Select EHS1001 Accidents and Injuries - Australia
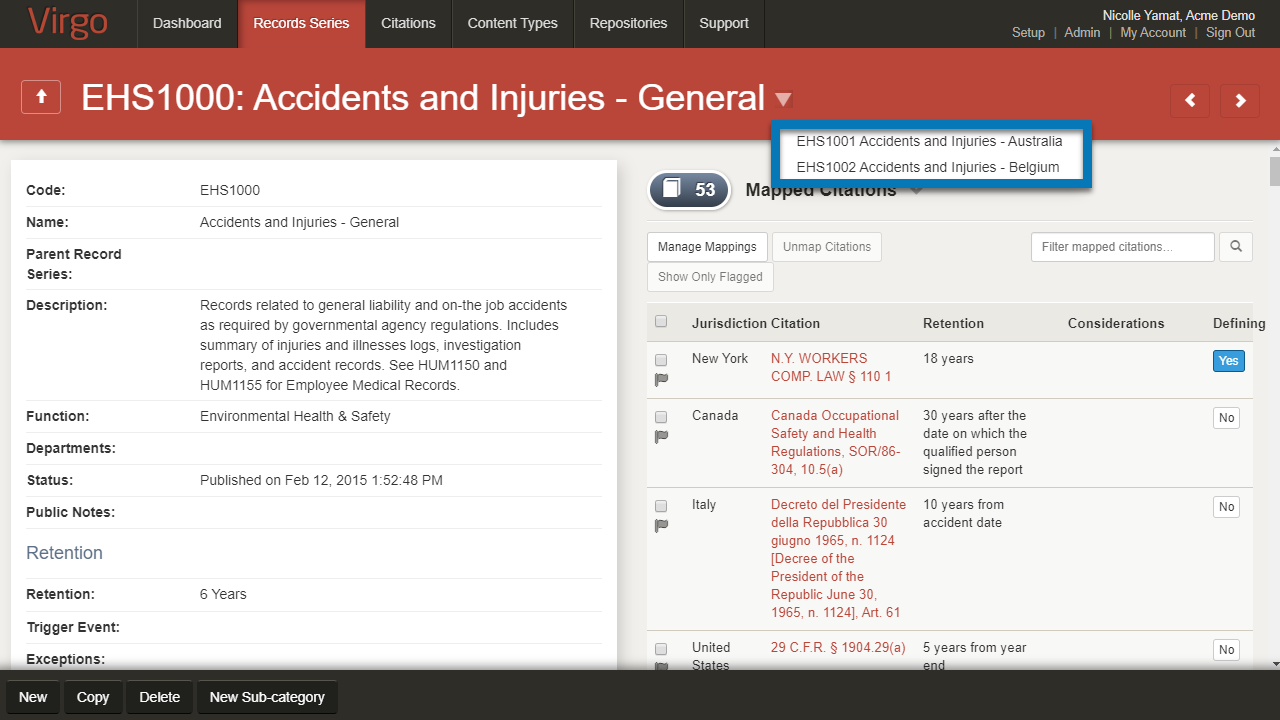1280x720 pixels. point(929,141)
